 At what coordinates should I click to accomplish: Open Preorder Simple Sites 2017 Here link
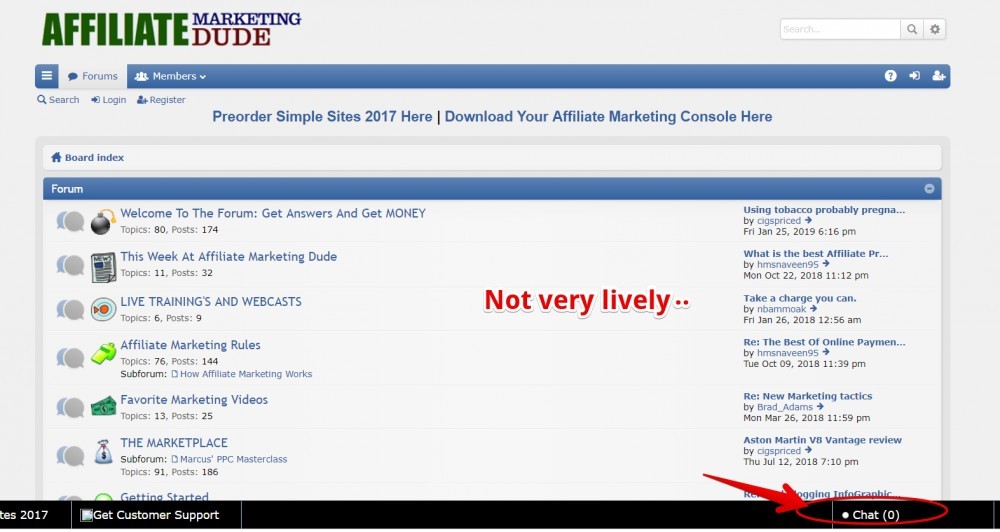point(322,117)
